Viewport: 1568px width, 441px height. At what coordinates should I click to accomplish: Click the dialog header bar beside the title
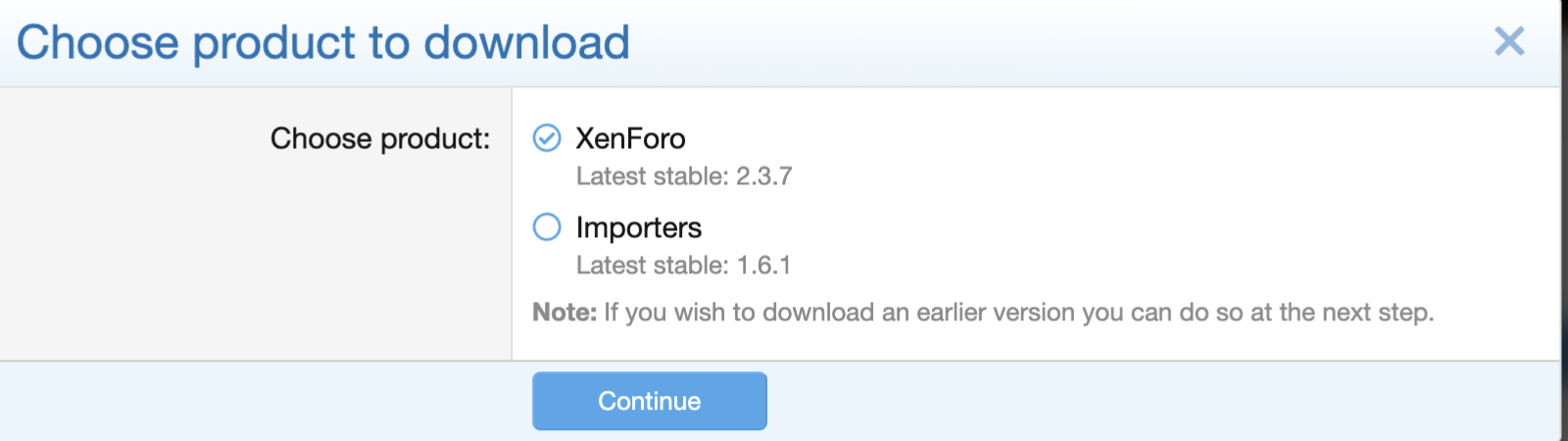[x=1058, y=43]
